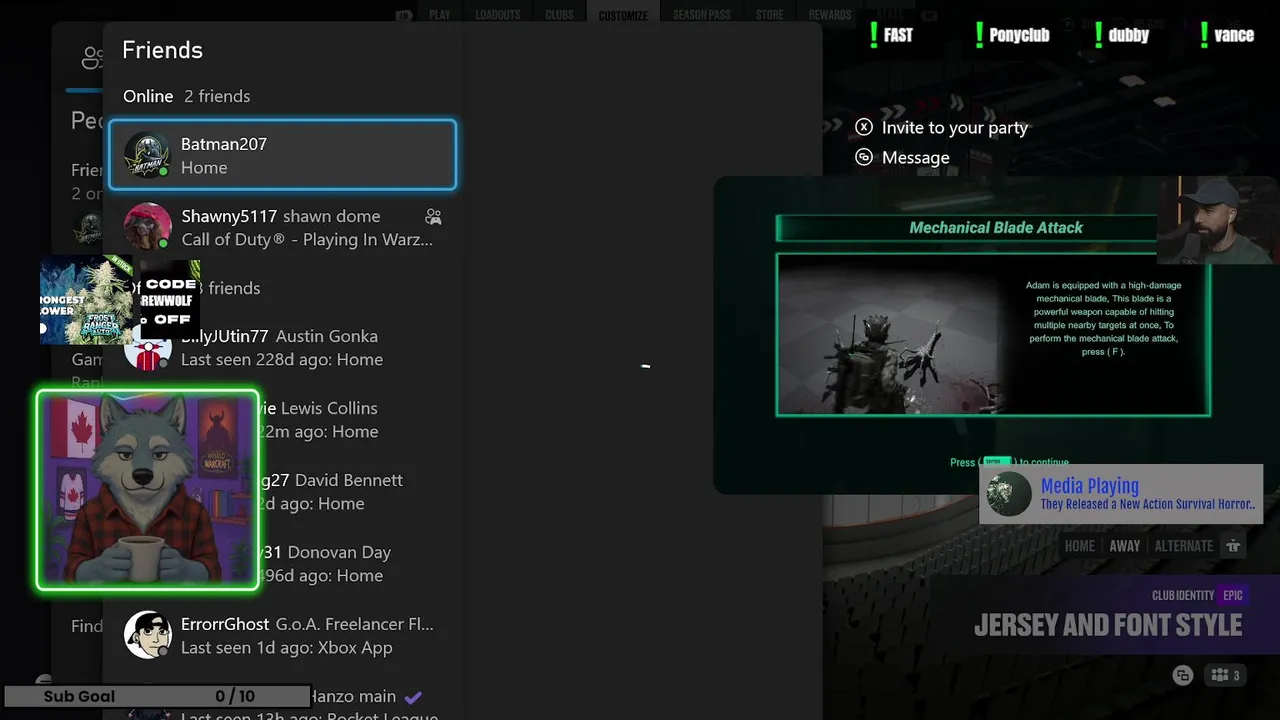
Task: Click the CODE BREWWOLF promo badge
Action: click(169, 300)
